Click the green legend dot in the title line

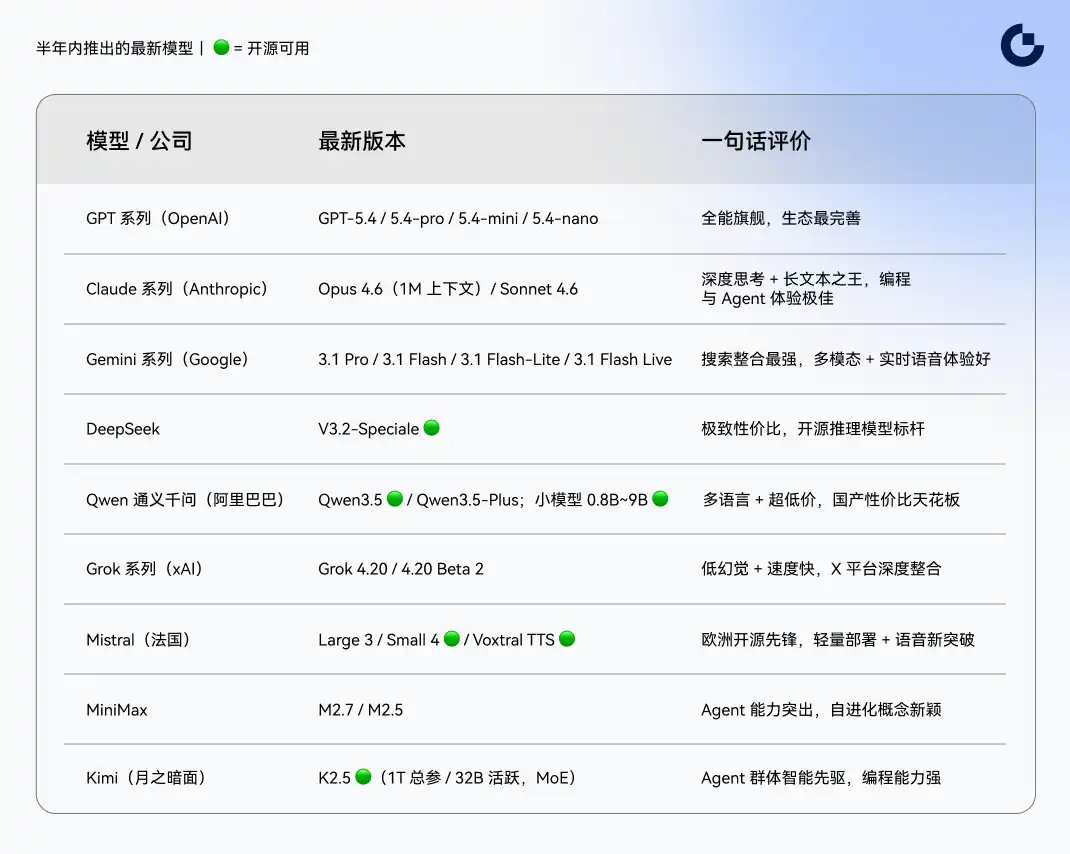tap(219, 45)
